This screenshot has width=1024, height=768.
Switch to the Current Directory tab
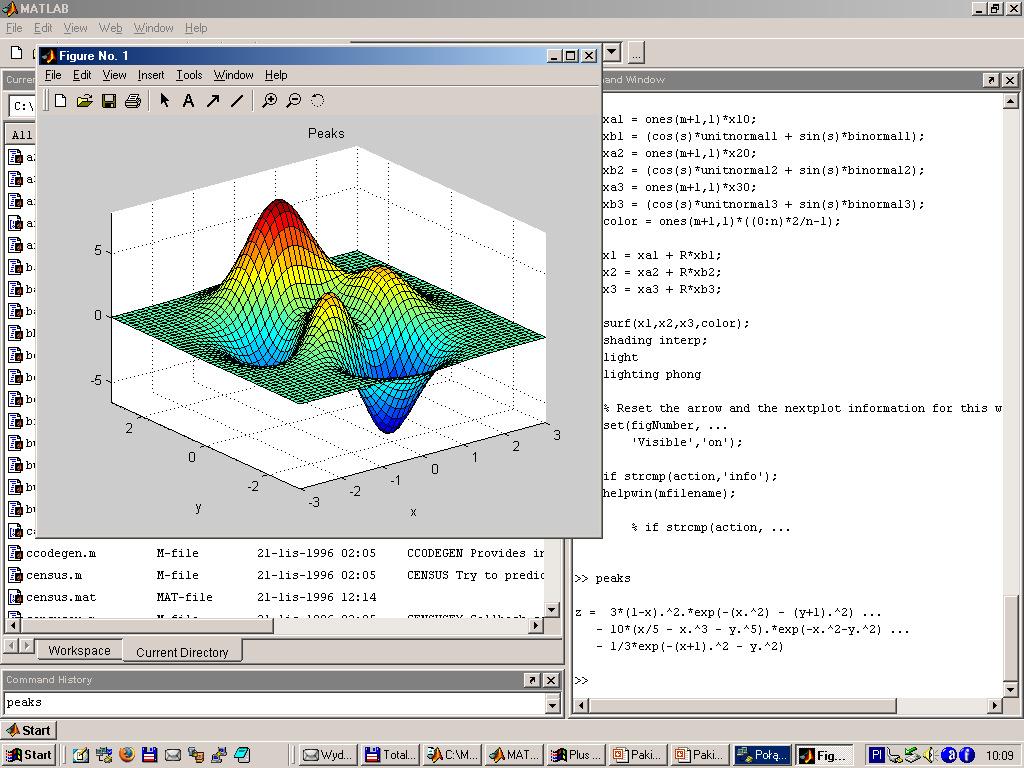(182, 652)
